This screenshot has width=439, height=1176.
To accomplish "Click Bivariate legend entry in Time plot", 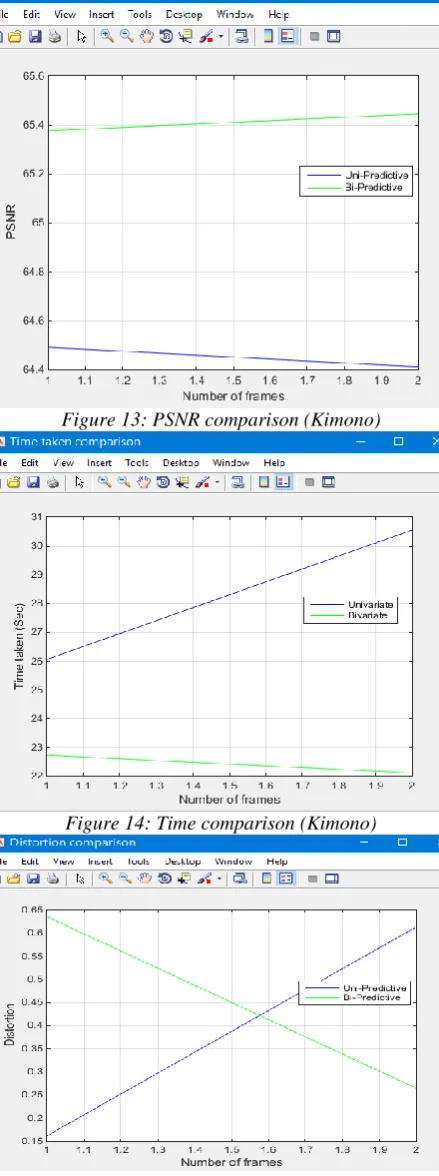I will point(351,616).
